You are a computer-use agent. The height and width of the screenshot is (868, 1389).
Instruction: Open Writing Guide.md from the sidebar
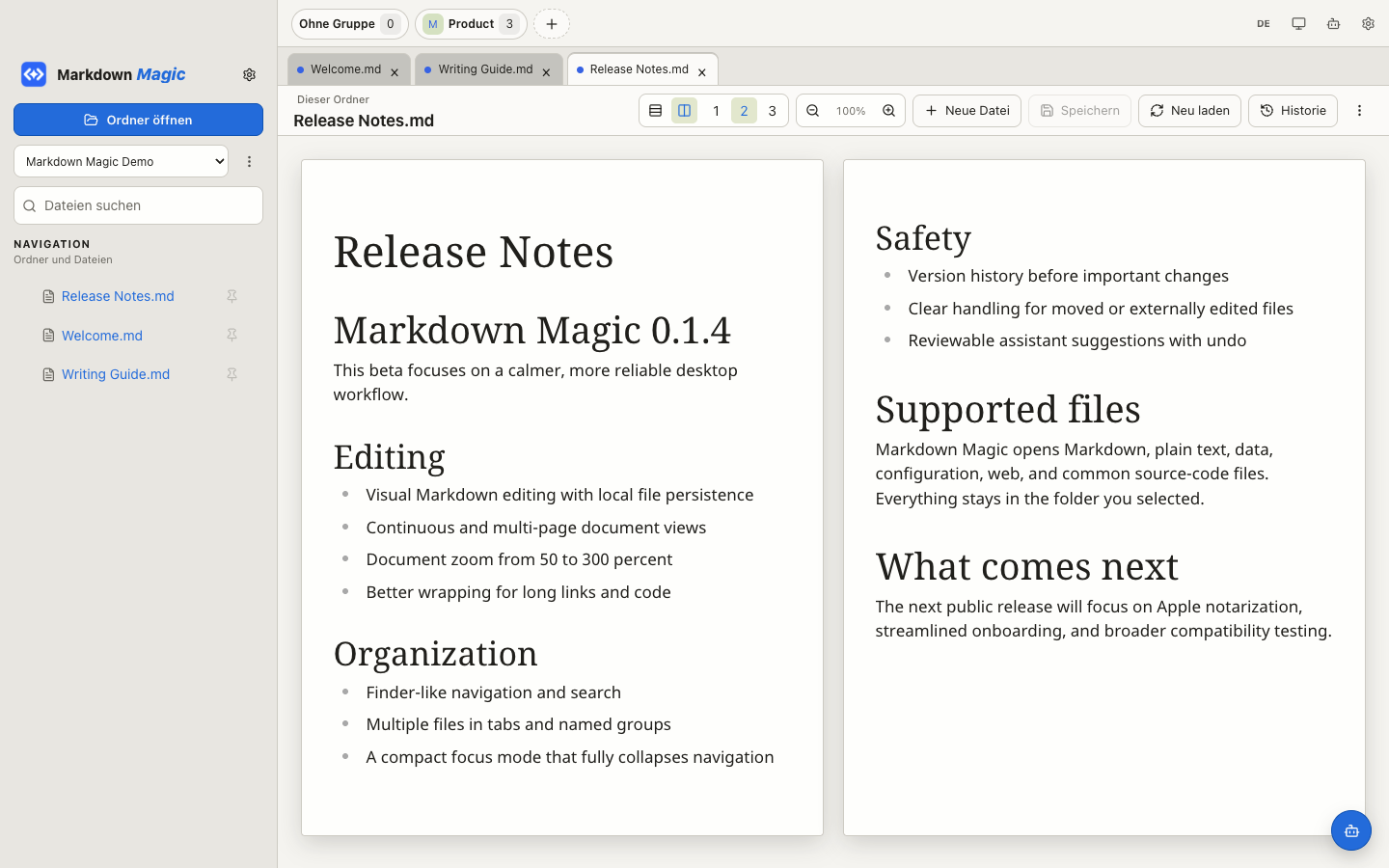coord(116,374)
